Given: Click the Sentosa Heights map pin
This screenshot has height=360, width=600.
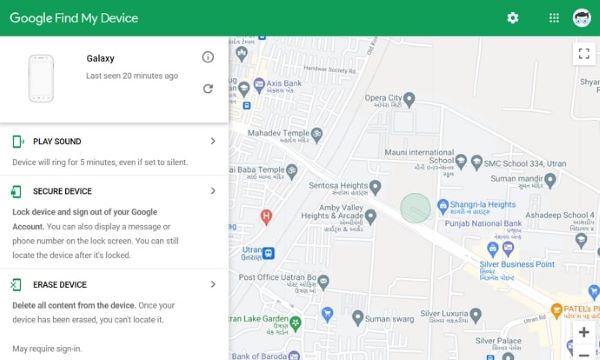Looking at the screenshot, I should 375,187.
